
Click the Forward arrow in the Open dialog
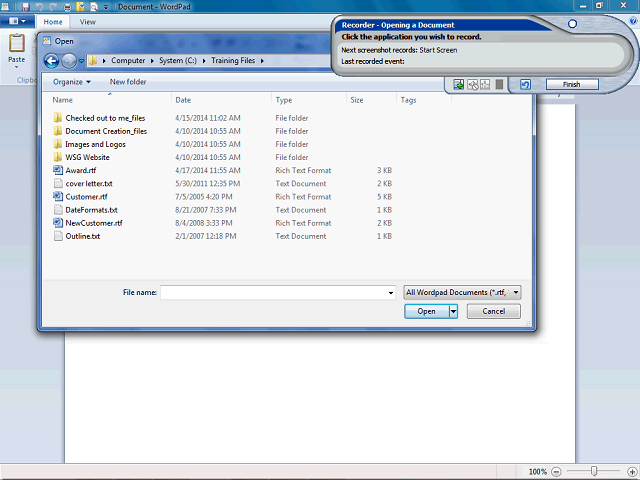[69, 61]
